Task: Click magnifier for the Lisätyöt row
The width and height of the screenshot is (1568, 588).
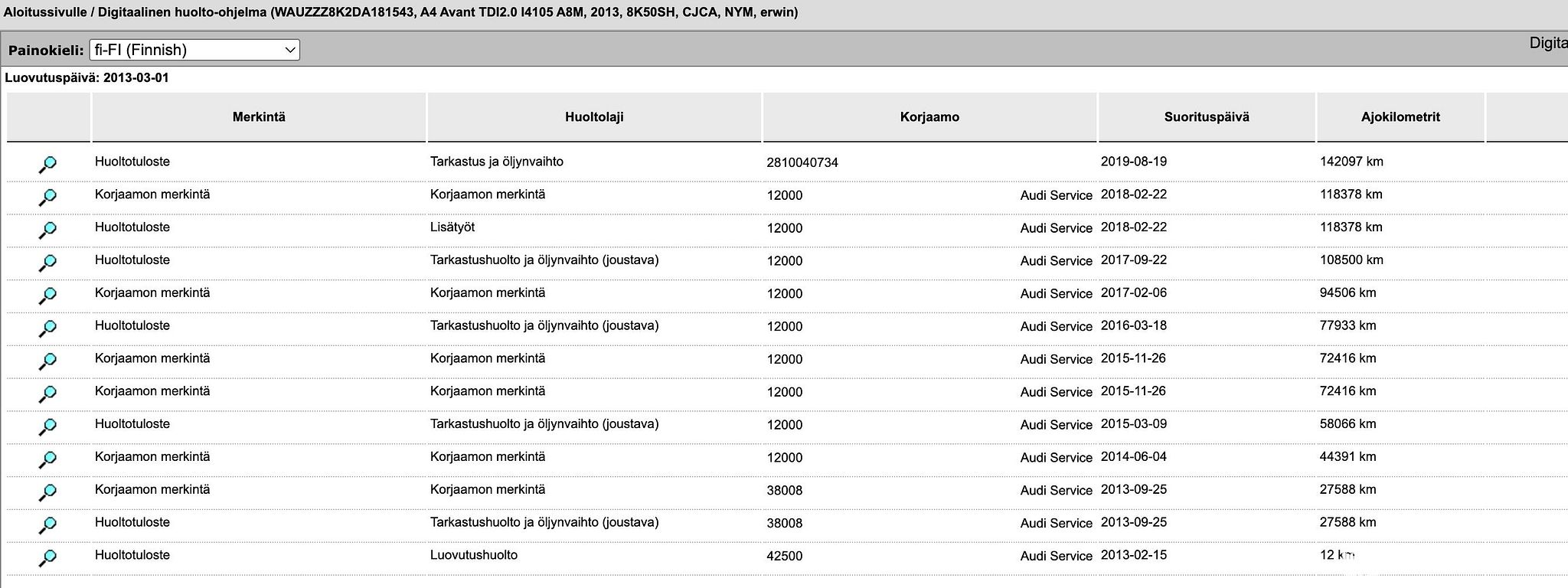Action: point(47,230)
